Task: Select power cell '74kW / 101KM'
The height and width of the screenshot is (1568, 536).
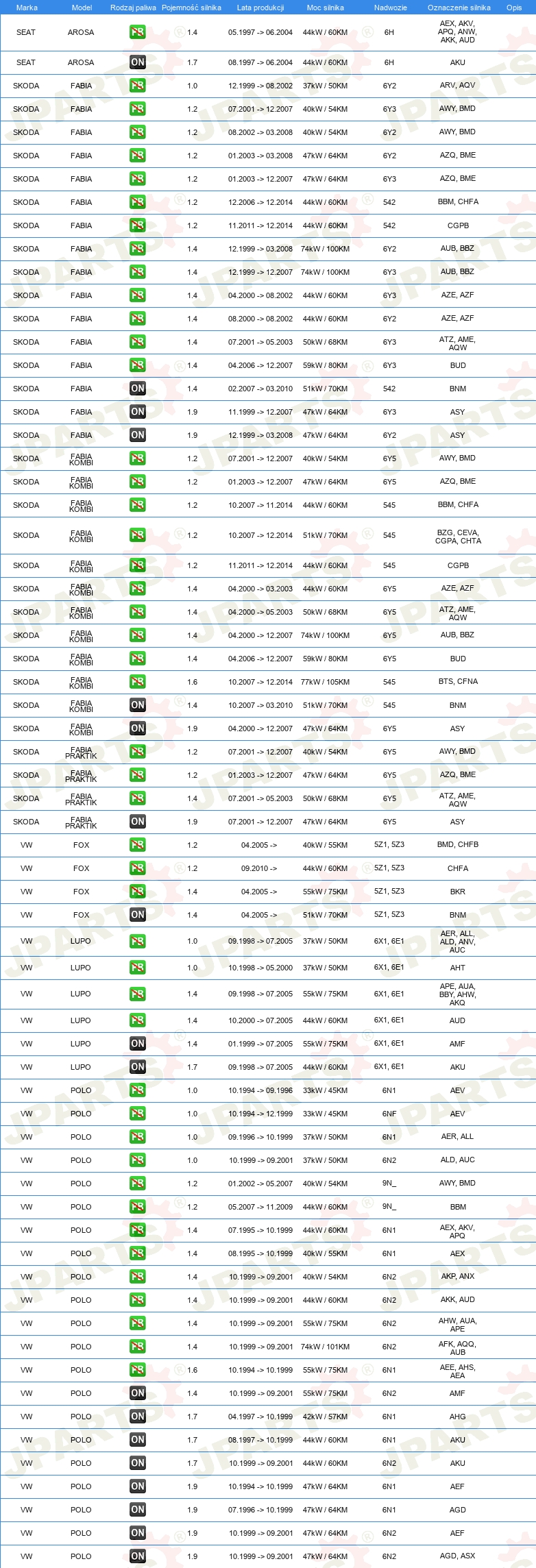Action: tap(326, 1347)
